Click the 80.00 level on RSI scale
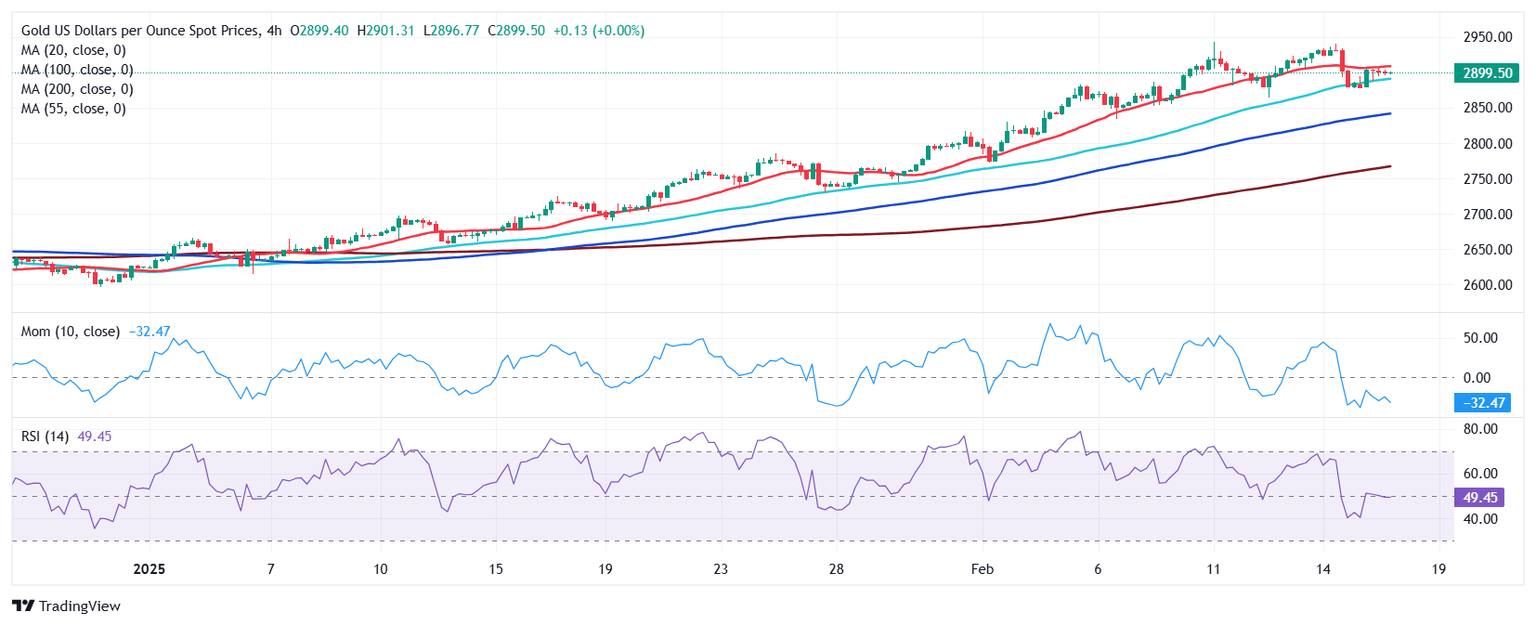Viewport: 1536px width, 626px height. click(x=1484, y=429)
